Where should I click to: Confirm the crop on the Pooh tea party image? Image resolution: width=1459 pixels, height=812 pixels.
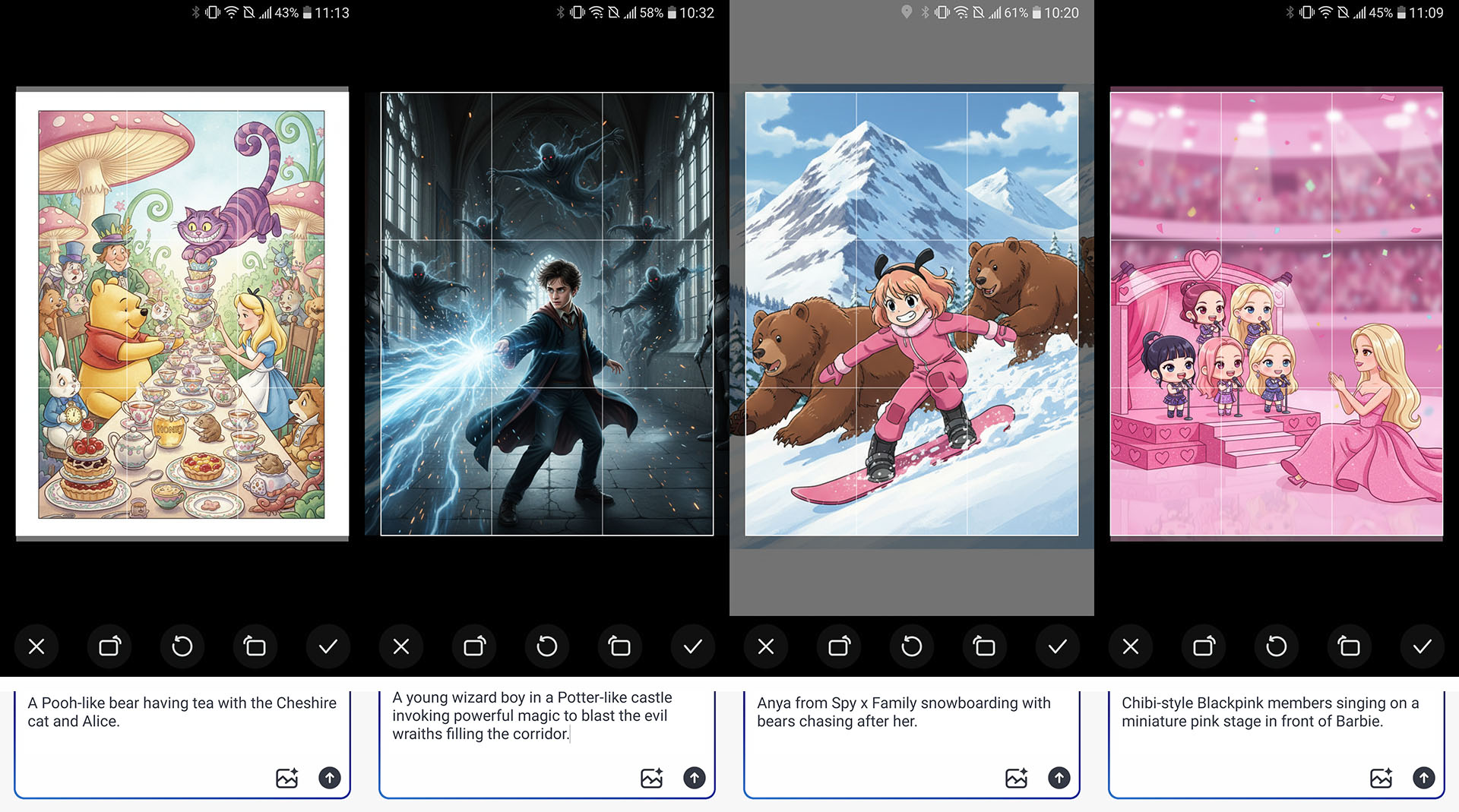point(328,646)
